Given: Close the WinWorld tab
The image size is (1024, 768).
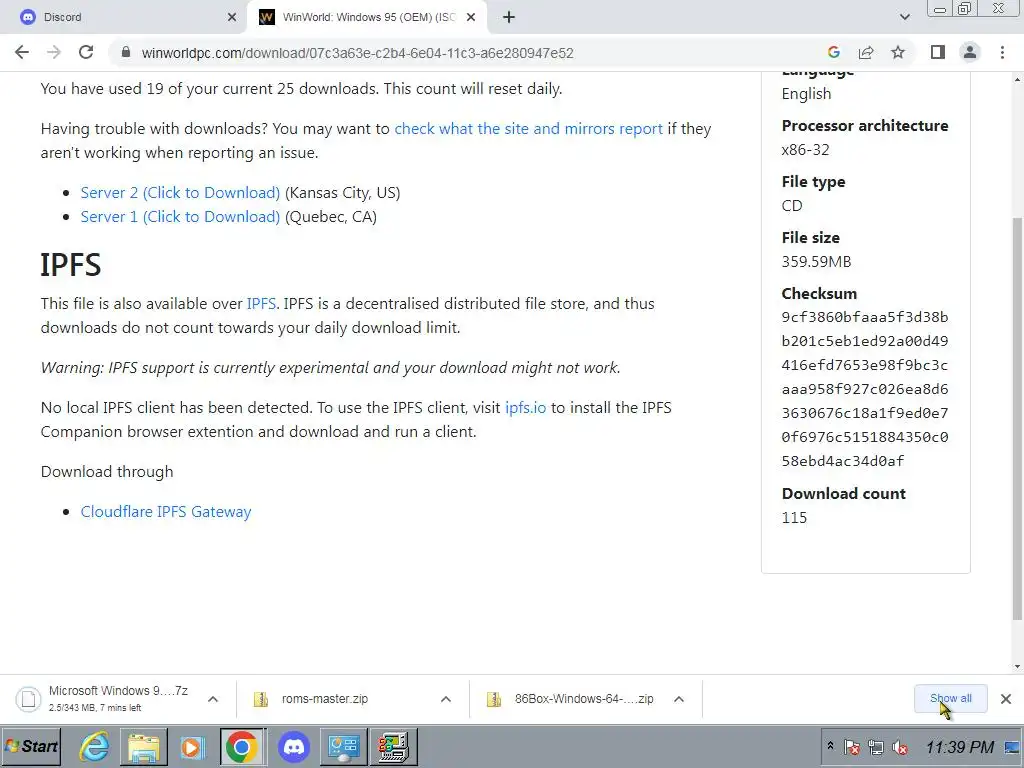Looking at the screenshot, I should pyautogui.click(x=471, y=17).
